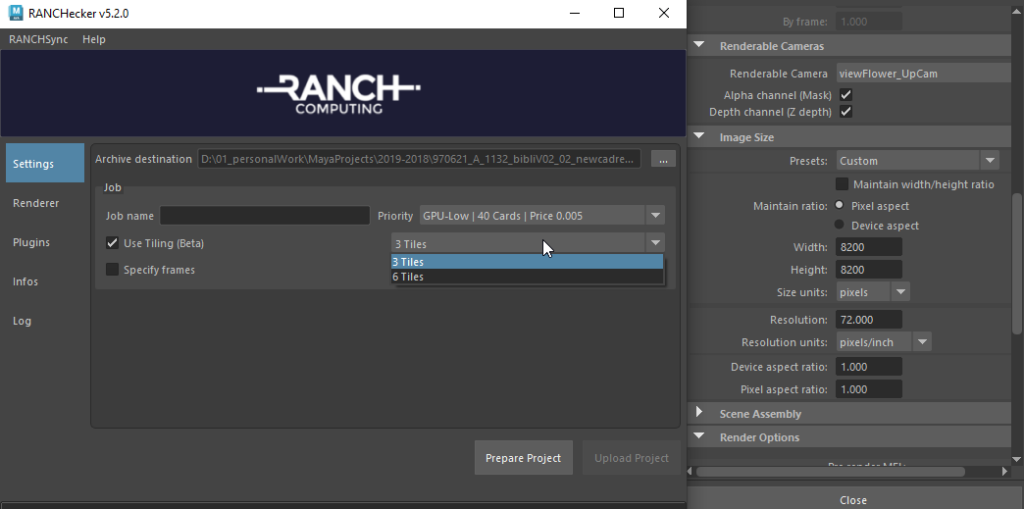Open the Resolution units pixels/inch dropdown
Image resolution: width=1024 pixels, height=509 pixels.
pos(884,342)
